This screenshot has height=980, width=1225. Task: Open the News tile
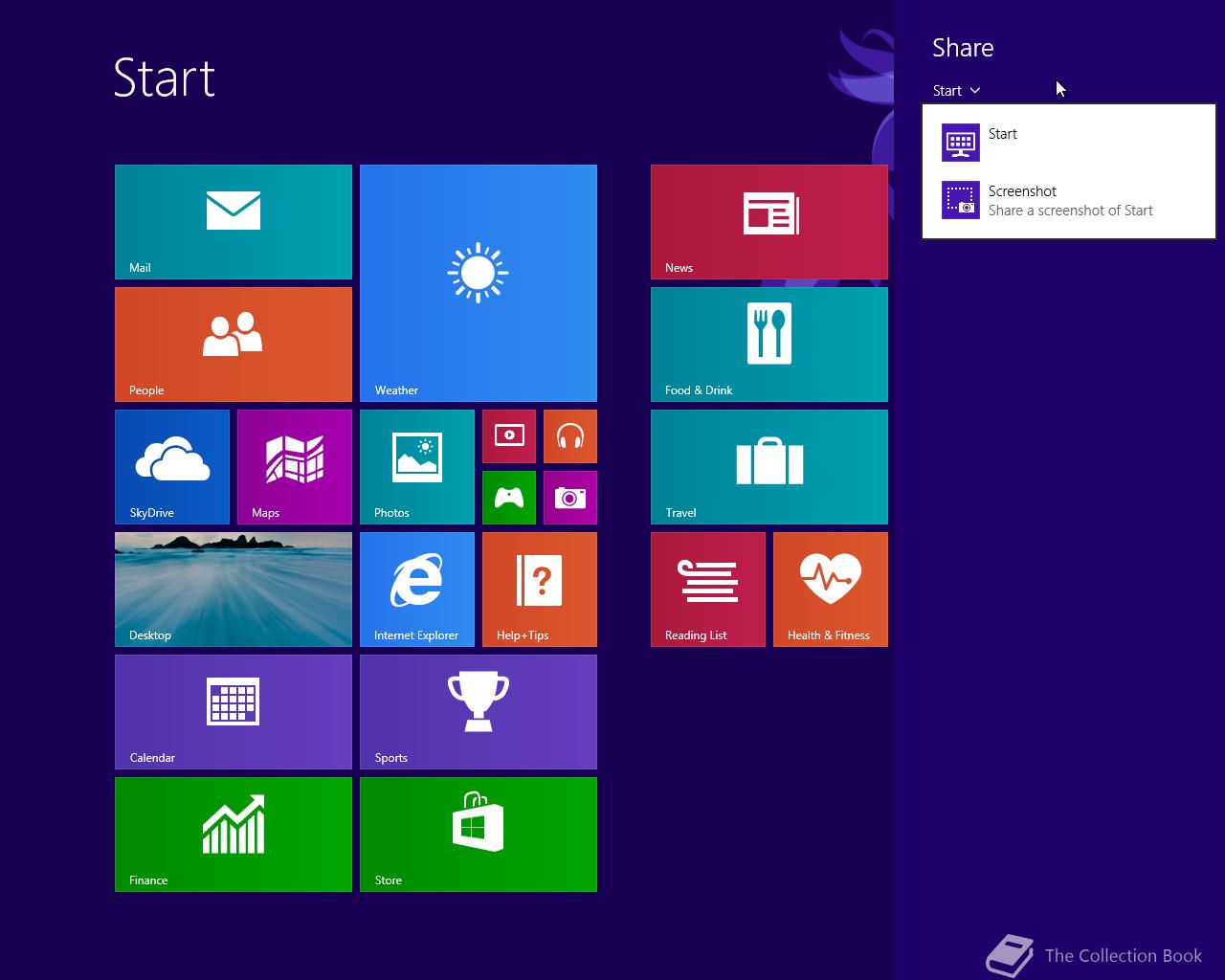tap(769, 222)
